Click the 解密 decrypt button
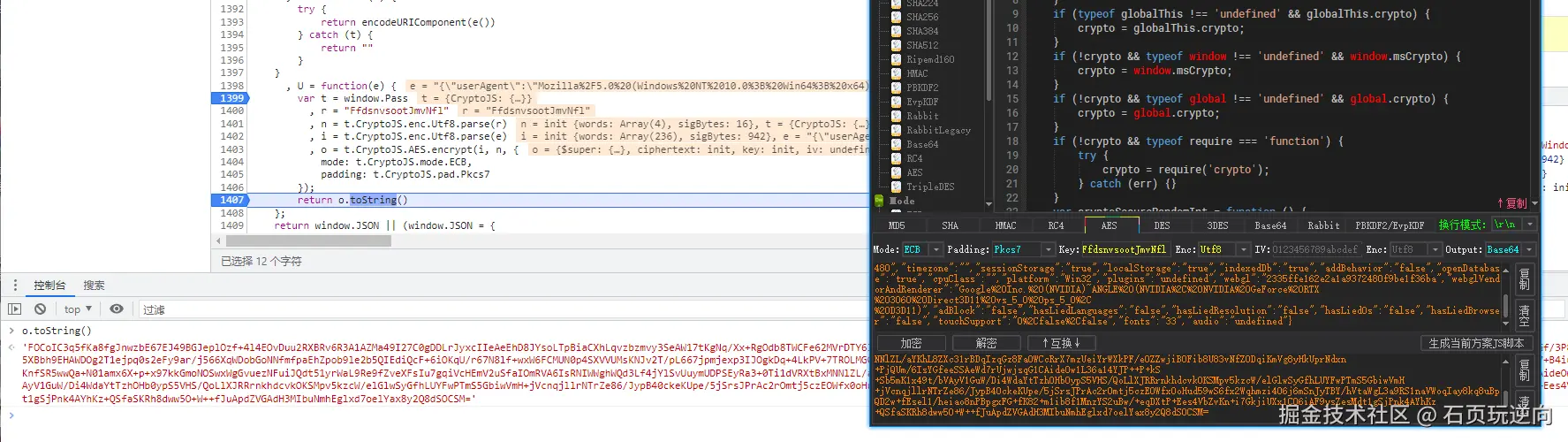This screenshot has width=1568, height=442. pos(986,342)
